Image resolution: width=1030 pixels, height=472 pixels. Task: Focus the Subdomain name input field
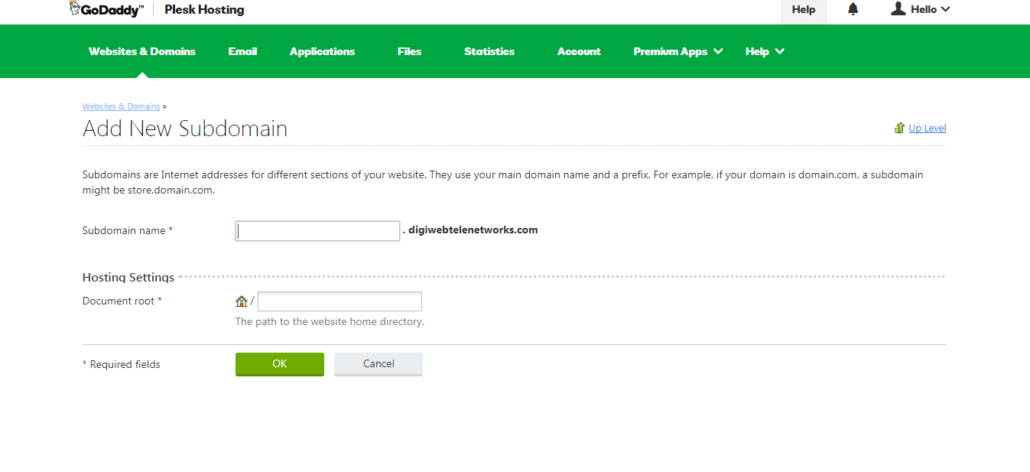[317, 231]
